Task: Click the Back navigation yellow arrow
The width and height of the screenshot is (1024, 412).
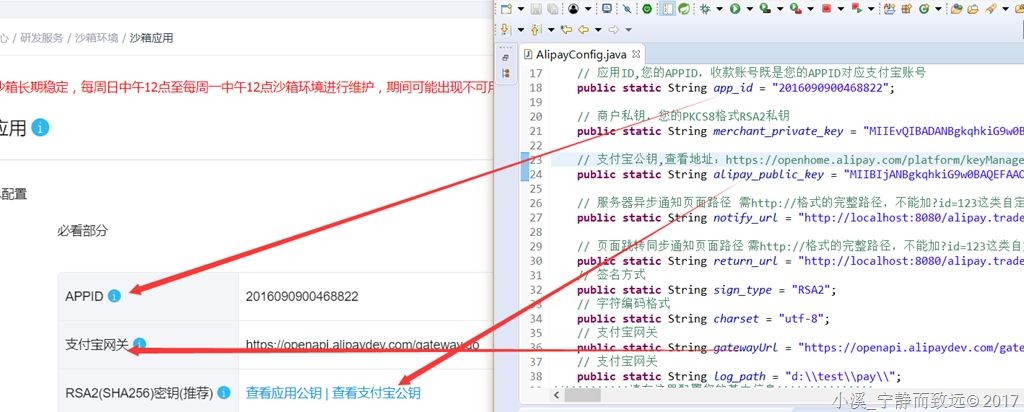Action: [x=583, y=29]
